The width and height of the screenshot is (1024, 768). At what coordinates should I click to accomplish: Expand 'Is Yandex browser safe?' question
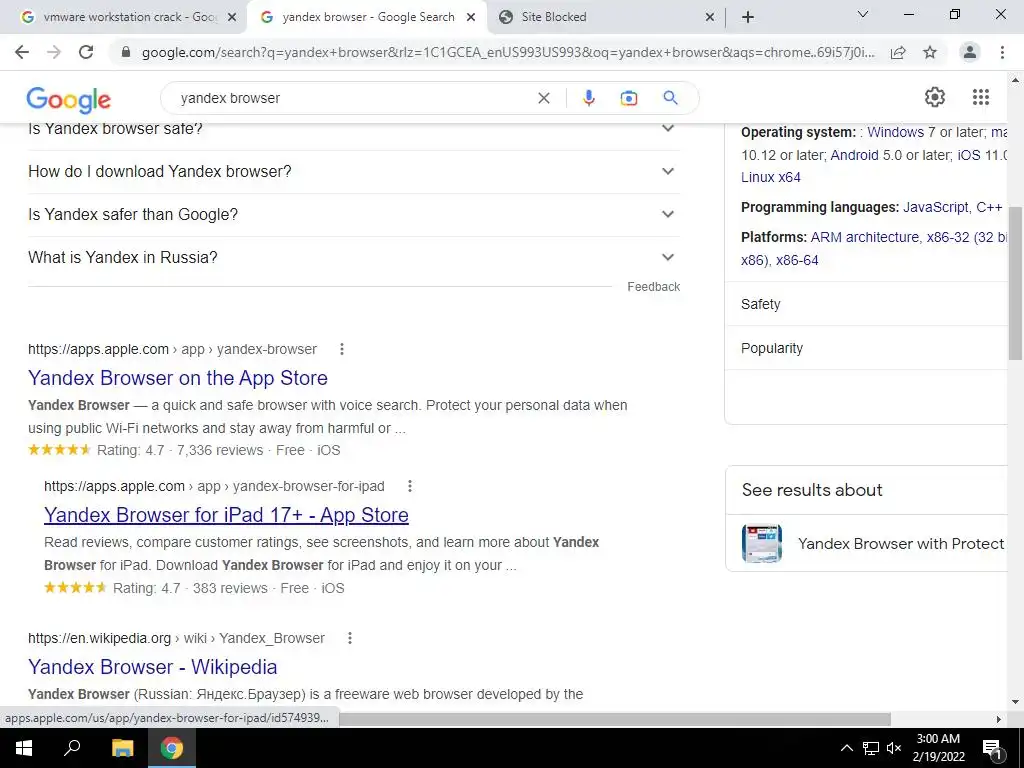[x=354, y=129]
